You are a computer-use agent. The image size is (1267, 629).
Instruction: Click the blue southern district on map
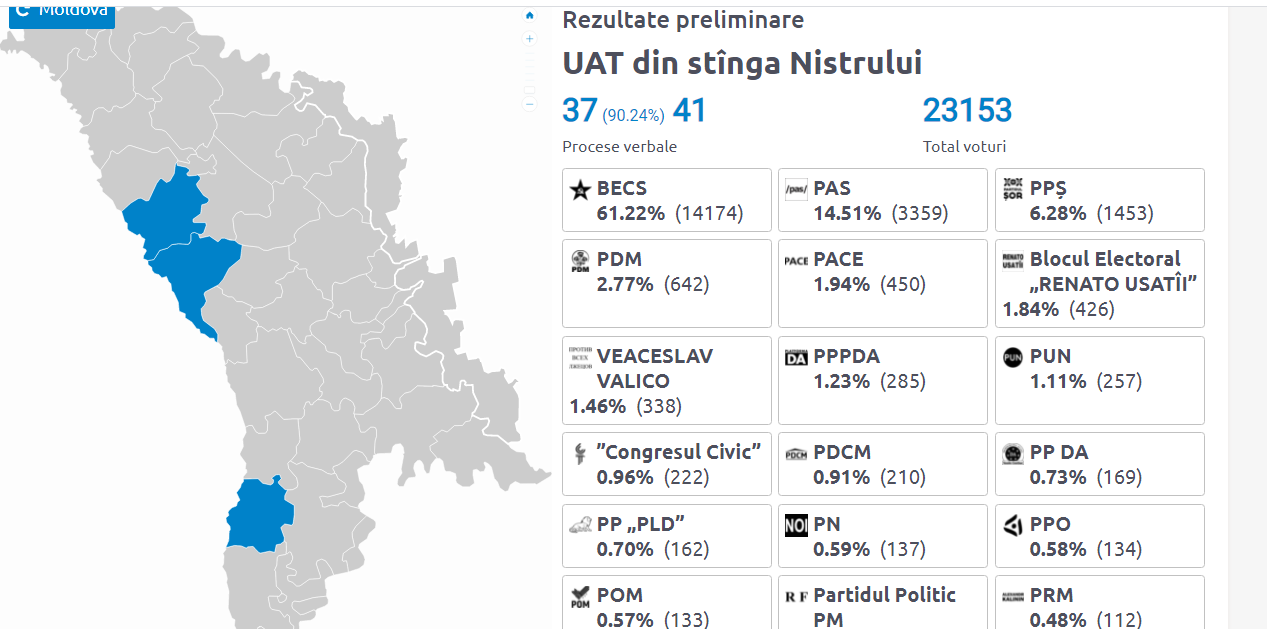(x=258, y=515)
